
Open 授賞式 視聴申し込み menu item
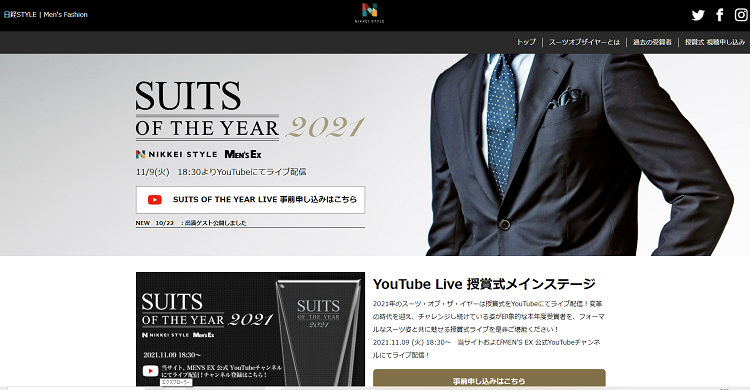[x=715, y=42]
